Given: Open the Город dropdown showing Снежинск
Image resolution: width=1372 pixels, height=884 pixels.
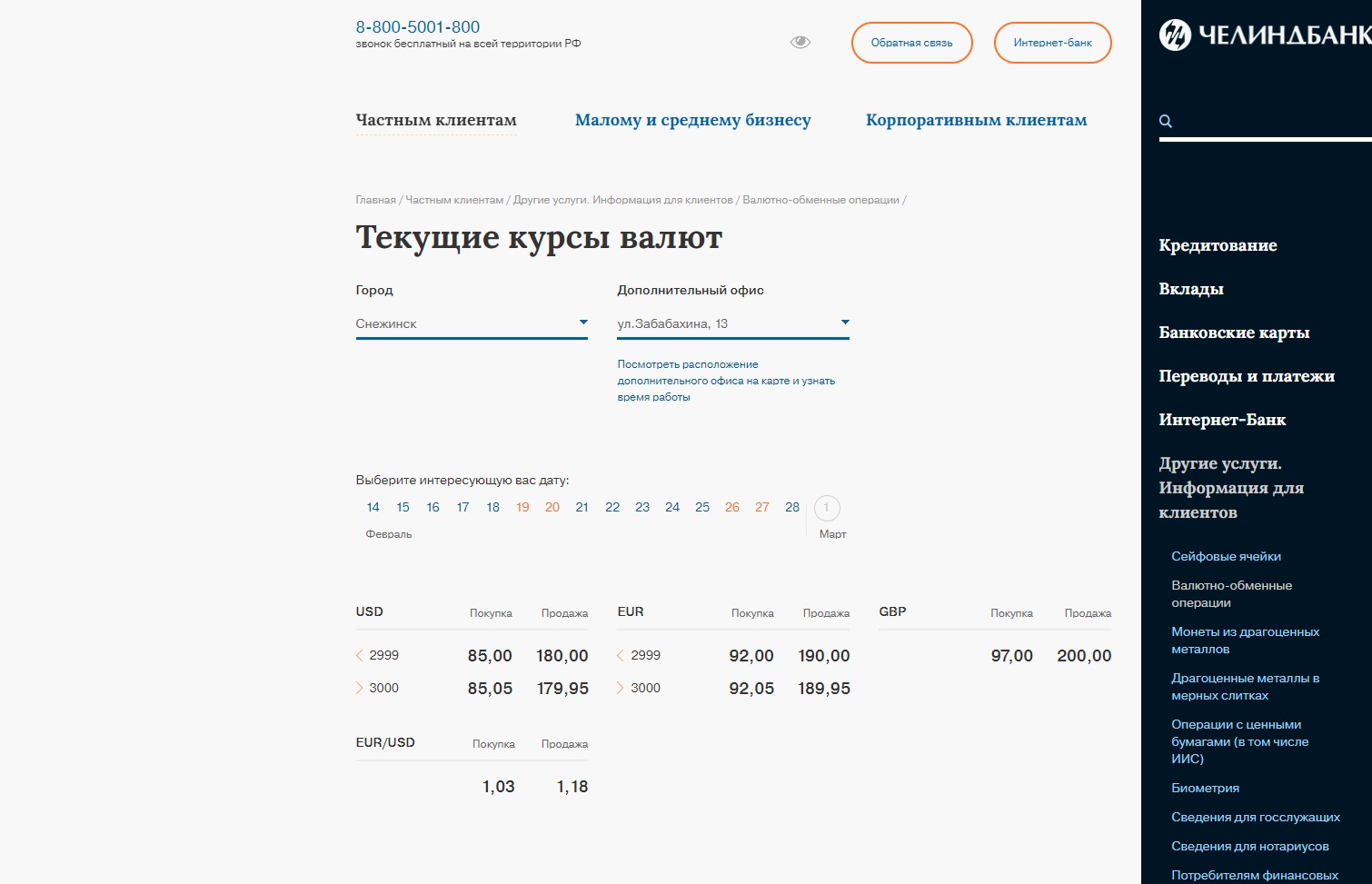Looking at the screenshot, I should coord(471,323).
